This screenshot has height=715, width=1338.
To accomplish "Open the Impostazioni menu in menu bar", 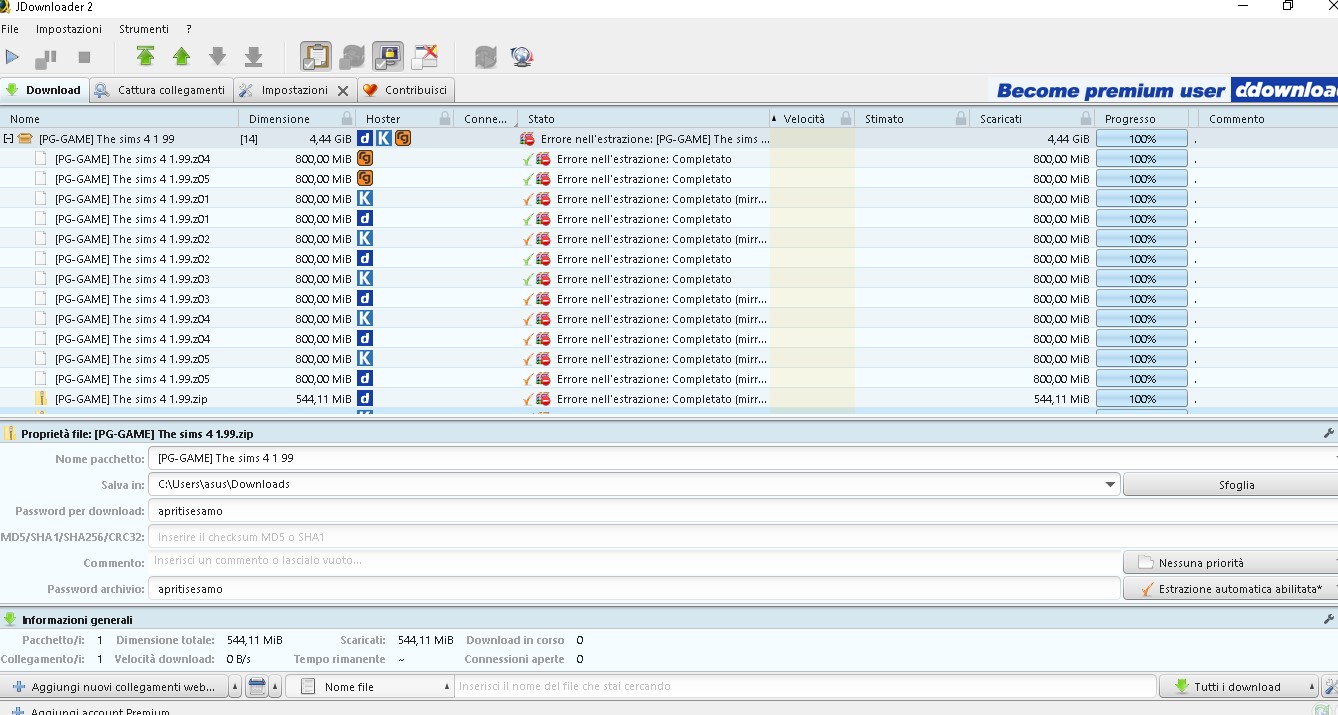I will [x=69, y=29].
